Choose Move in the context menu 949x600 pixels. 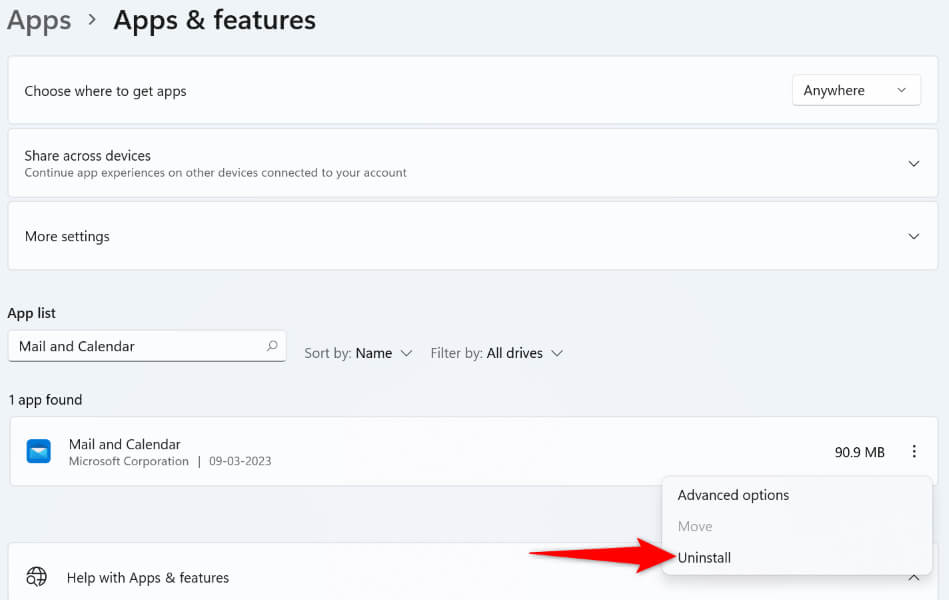(x=695, y=526)
